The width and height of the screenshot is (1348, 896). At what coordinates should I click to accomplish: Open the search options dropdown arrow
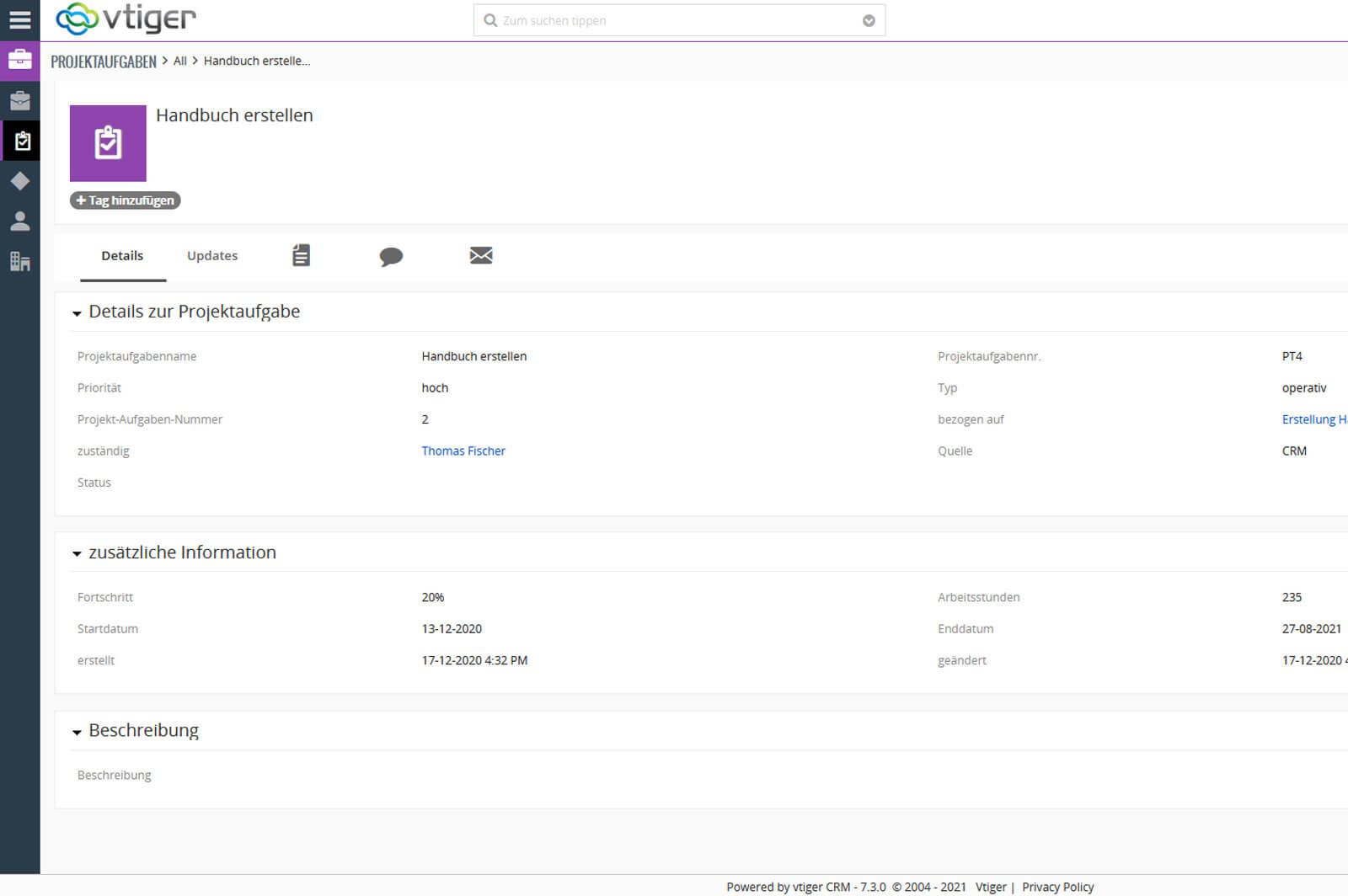(x=869, y=21)
